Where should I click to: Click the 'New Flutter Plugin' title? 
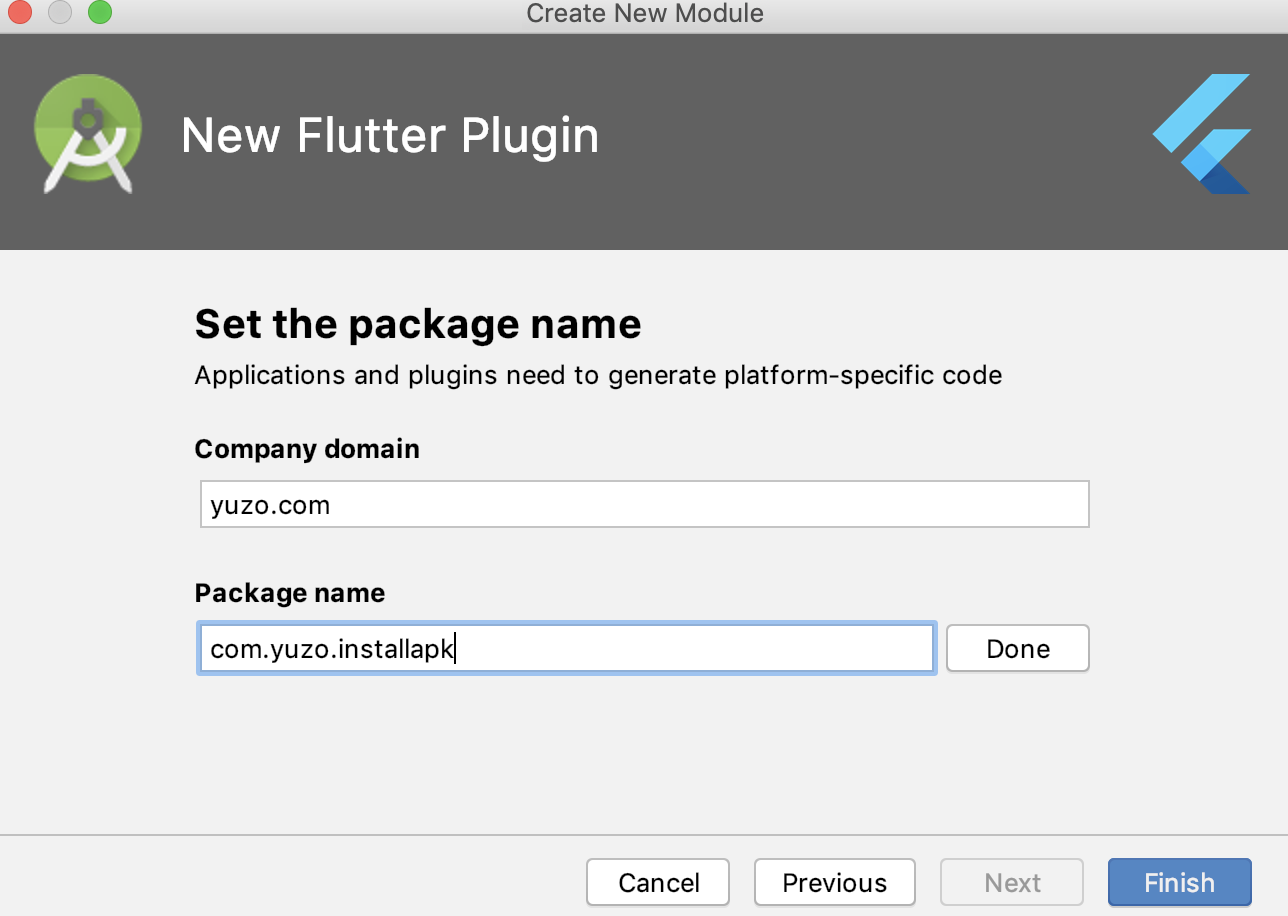[x=390, y=135]
